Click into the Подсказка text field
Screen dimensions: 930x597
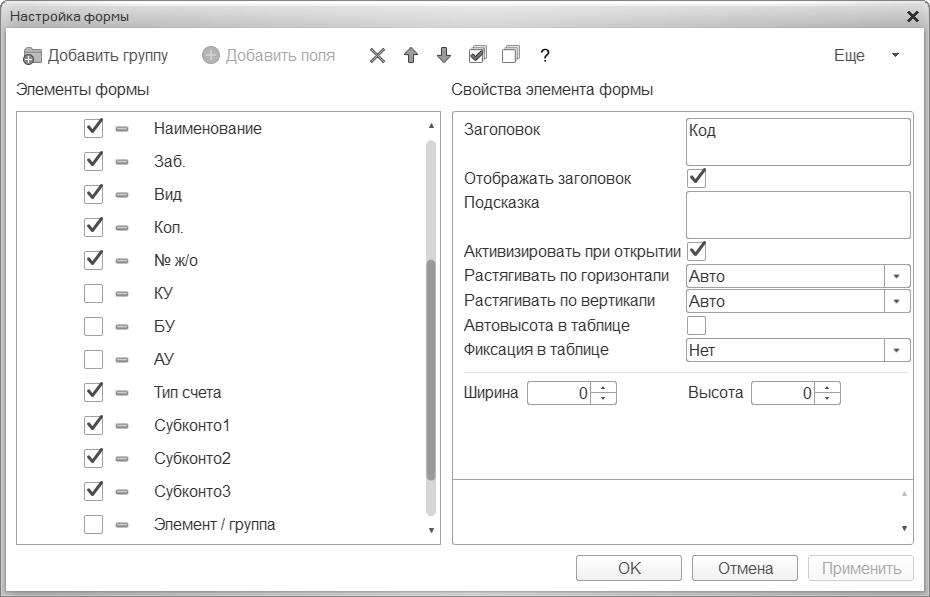pyautogui.click(x=797, y=214)
